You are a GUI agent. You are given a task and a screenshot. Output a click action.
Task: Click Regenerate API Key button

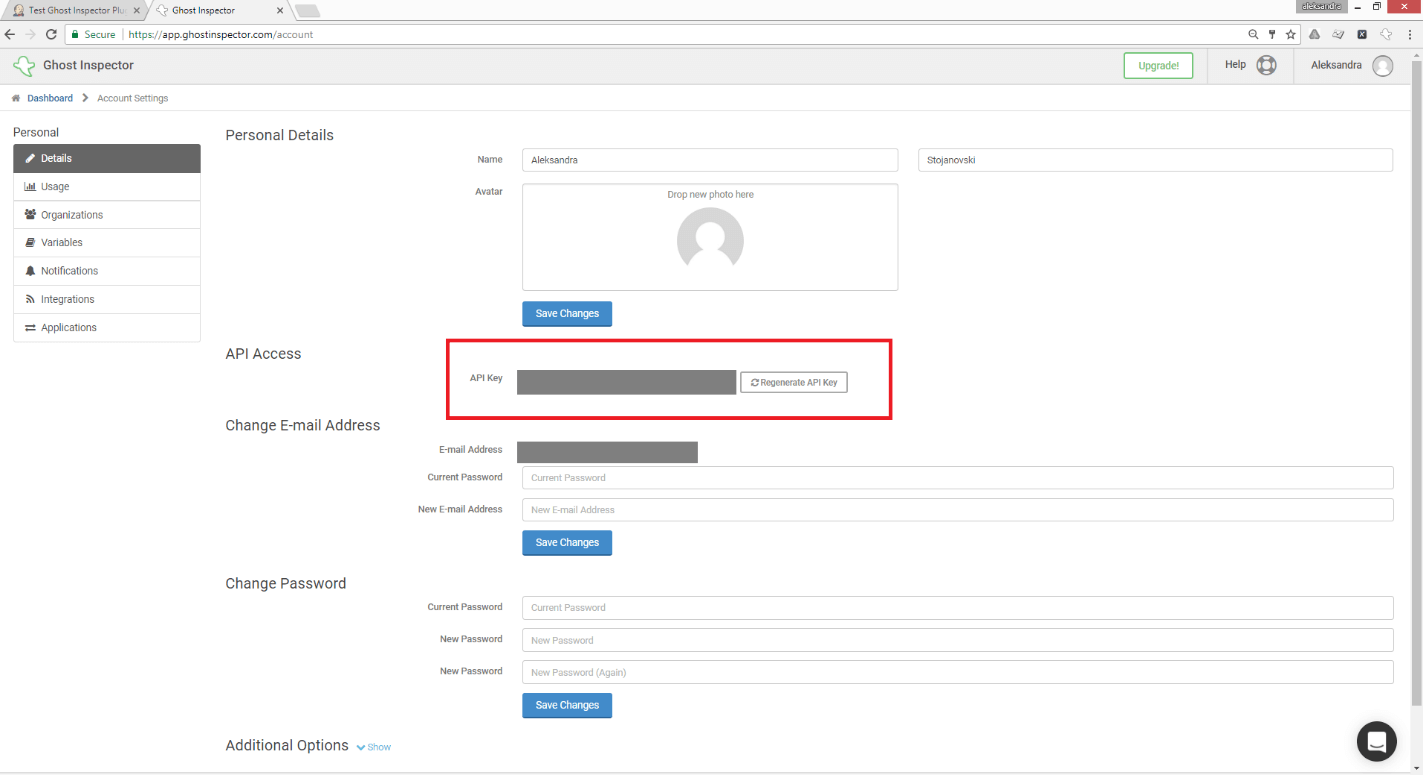(x=794, y=382)
